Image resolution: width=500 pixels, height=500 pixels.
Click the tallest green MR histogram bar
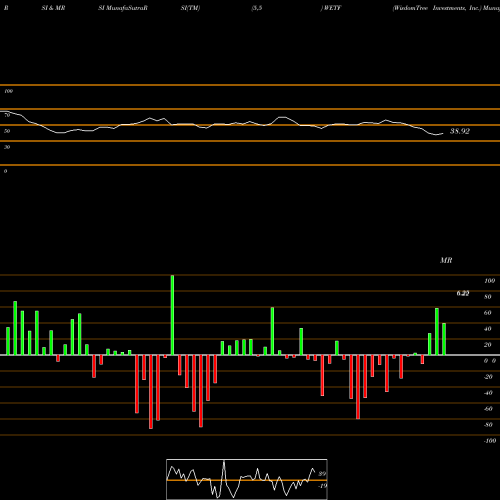pos(172,315)
